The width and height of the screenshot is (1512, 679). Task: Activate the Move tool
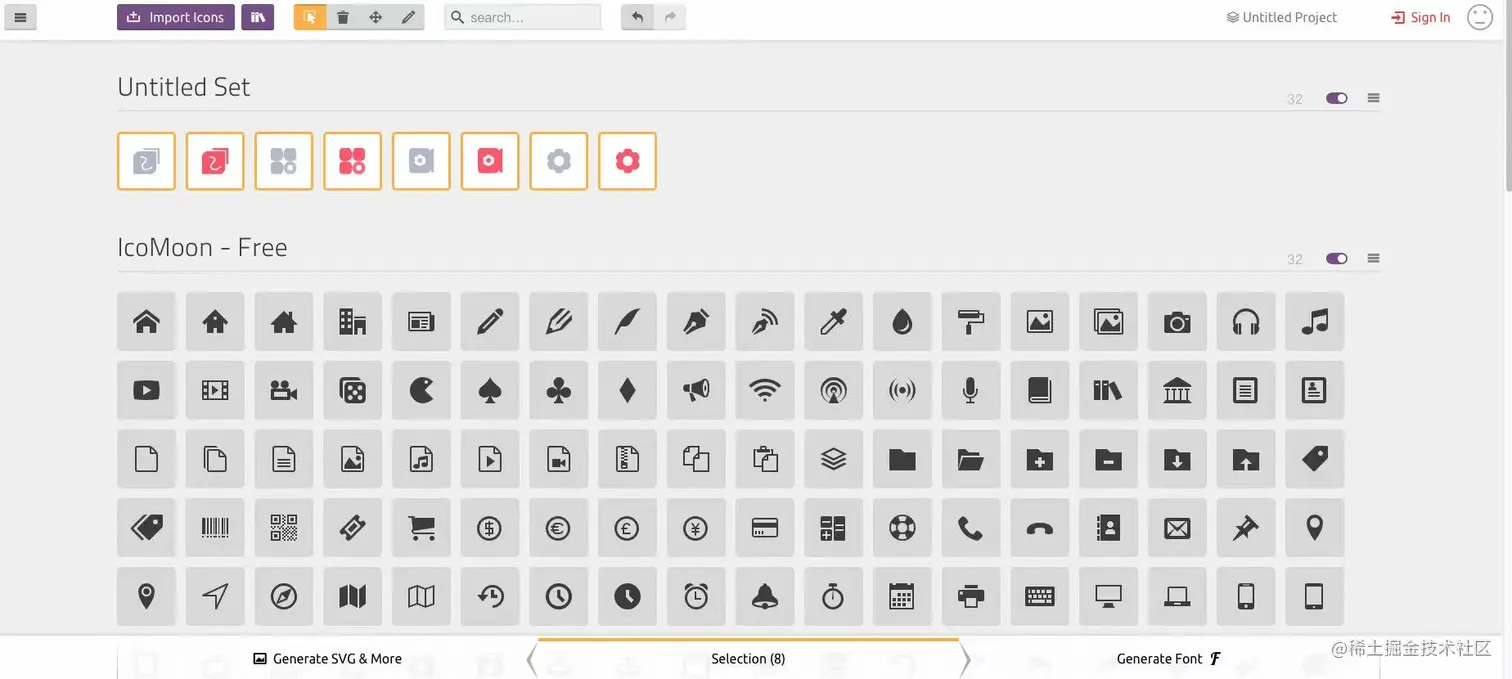(x=376, y=17)
